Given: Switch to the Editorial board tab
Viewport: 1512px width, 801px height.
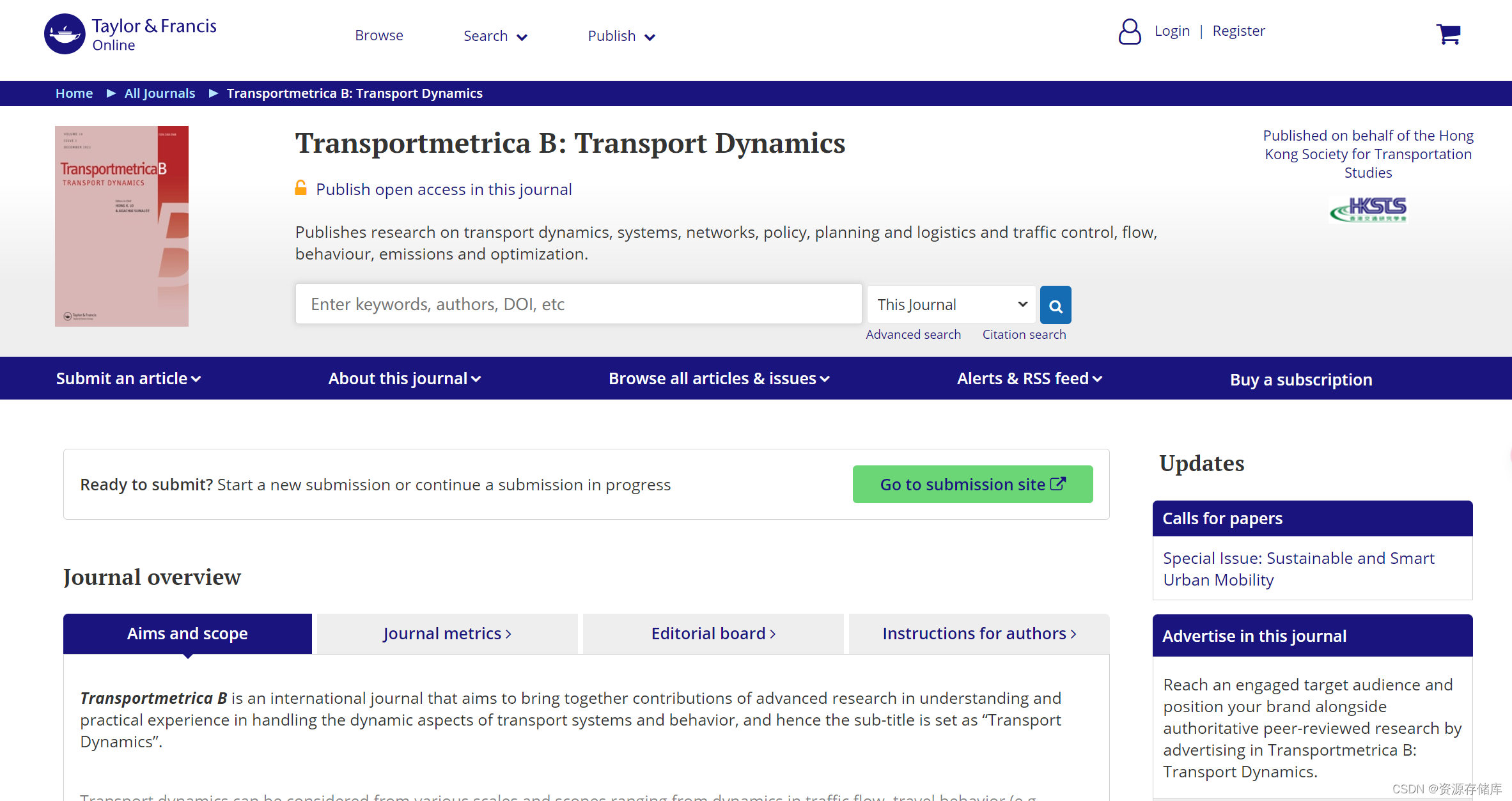Looking at the screenshot, I should coord(713,634).
